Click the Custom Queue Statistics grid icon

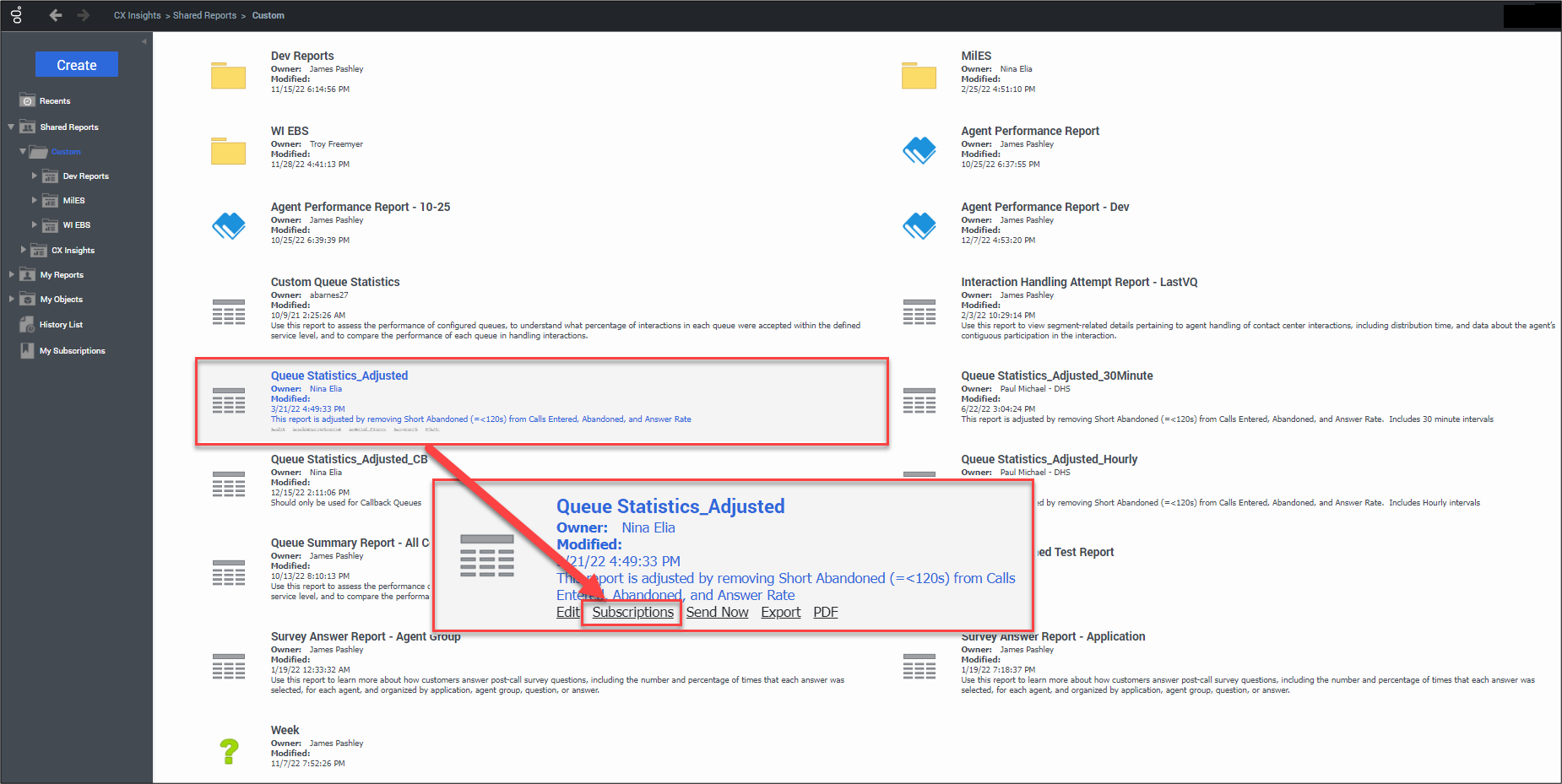(x=228, y=311)
